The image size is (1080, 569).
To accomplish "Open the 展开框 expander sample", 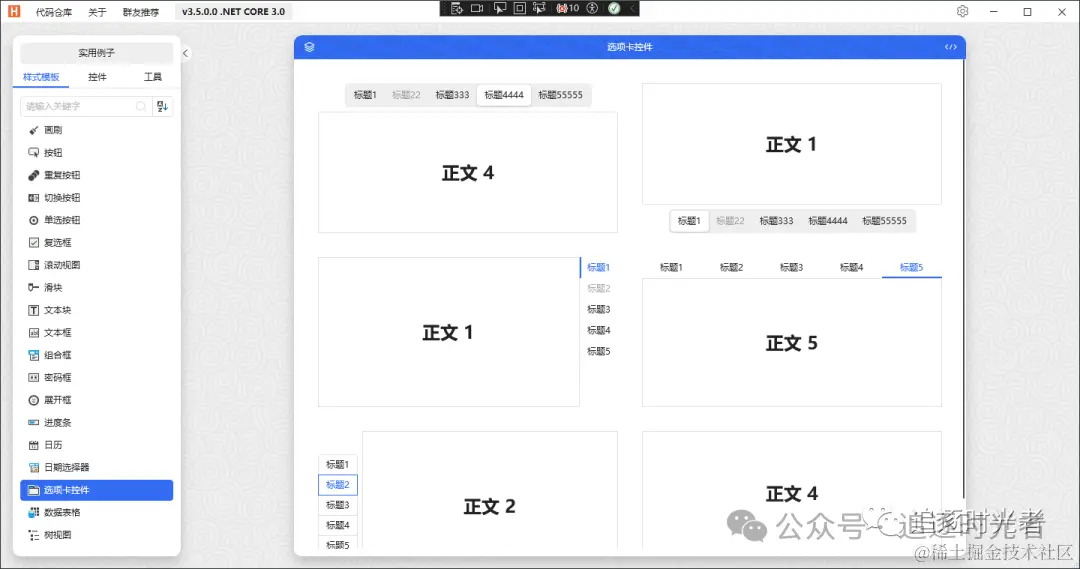I will tap(96, 400).
